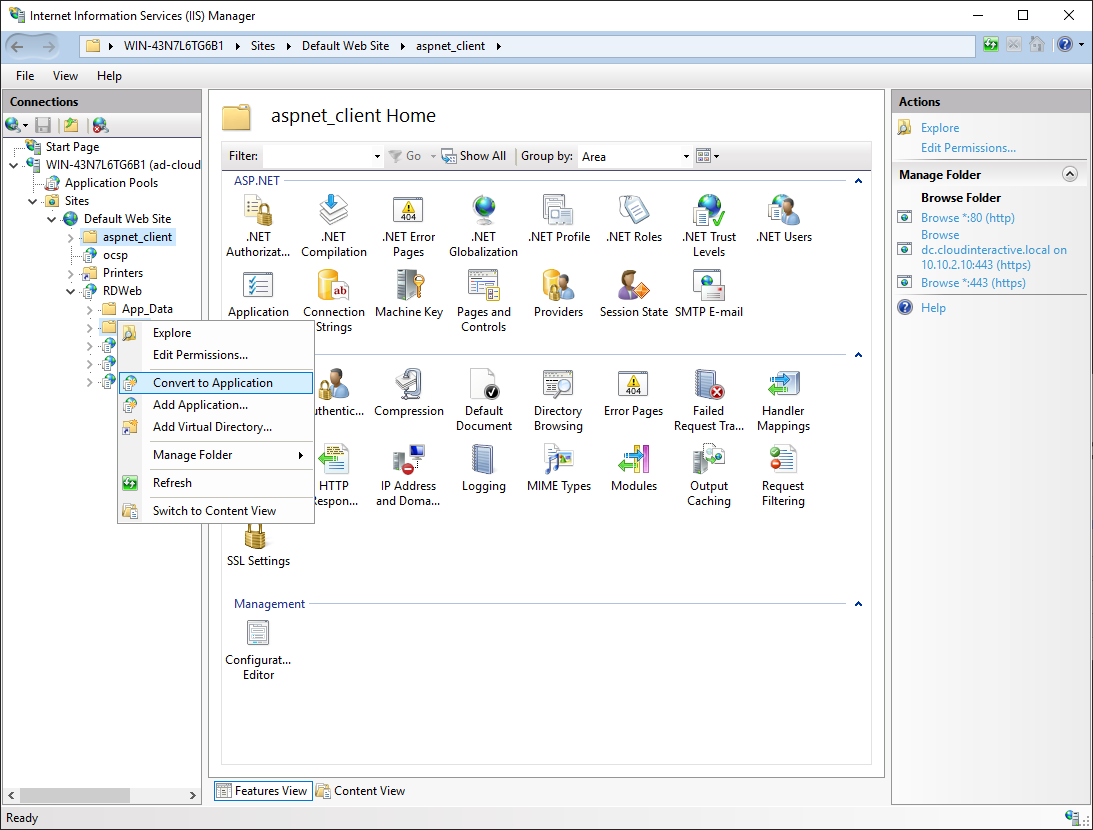Open Machine Key feature
The image size is (1093, 830).
(x=408, y=294)
